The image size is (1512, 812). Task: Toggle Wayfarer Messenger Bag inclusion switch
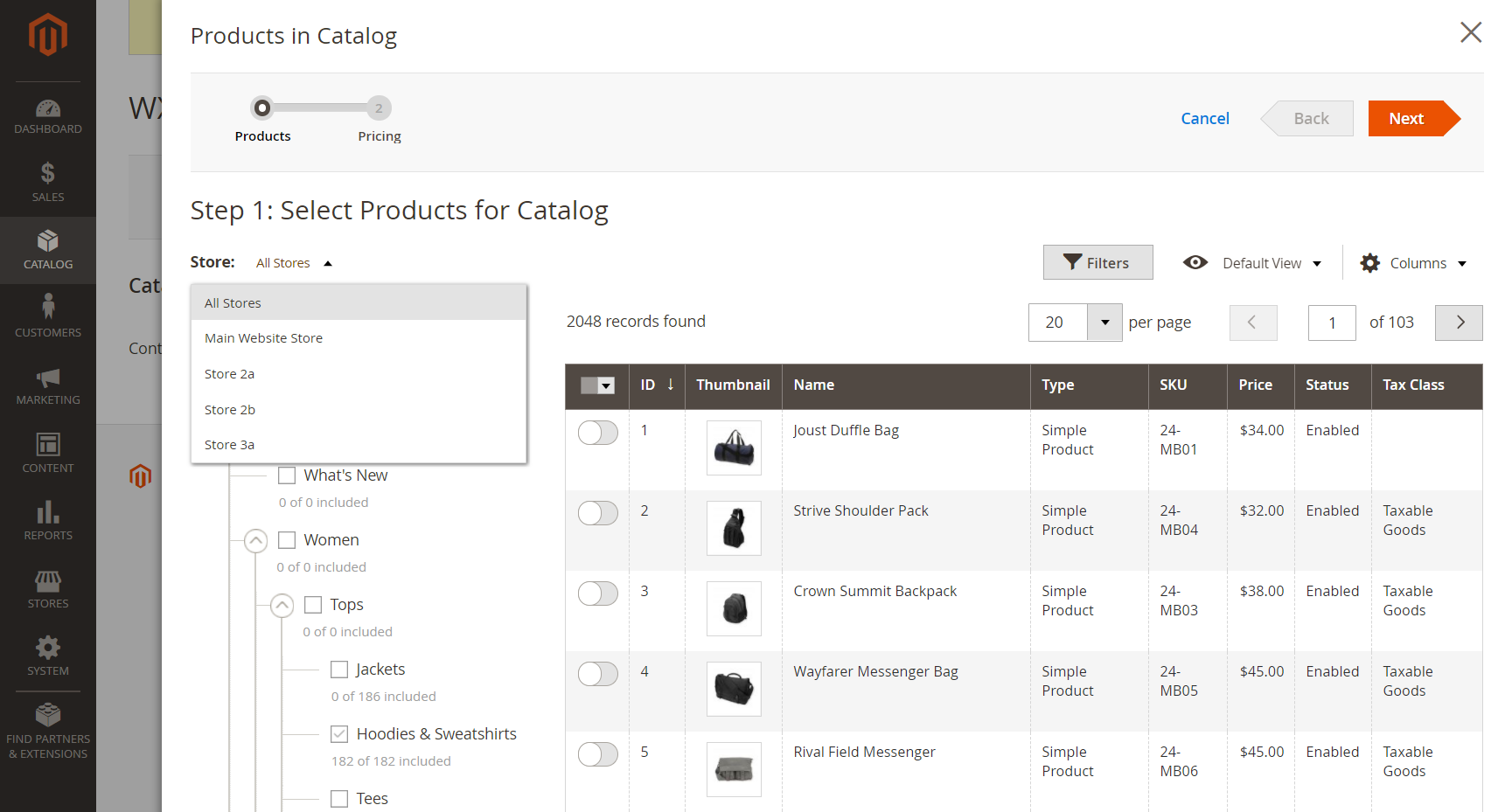(x=598, y=674)
